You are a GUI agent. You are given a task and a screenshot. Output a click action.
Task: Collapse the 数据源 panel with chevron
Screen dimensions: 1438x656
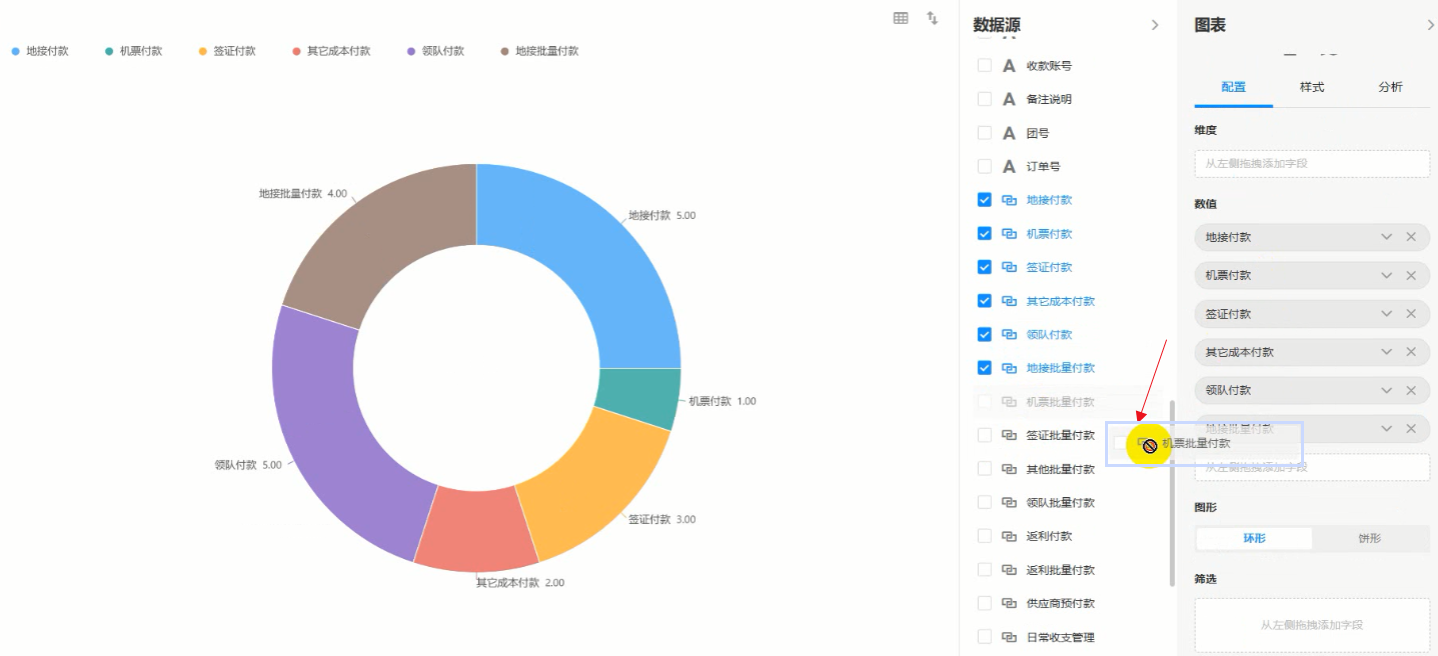tap(1155, 25)
